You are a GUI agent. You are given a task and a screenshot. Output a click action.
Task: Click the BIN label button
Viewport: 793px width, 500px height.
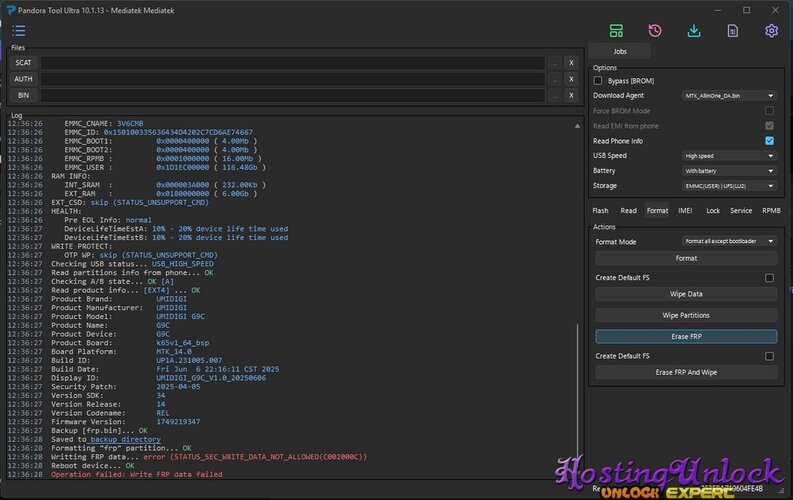23,95
